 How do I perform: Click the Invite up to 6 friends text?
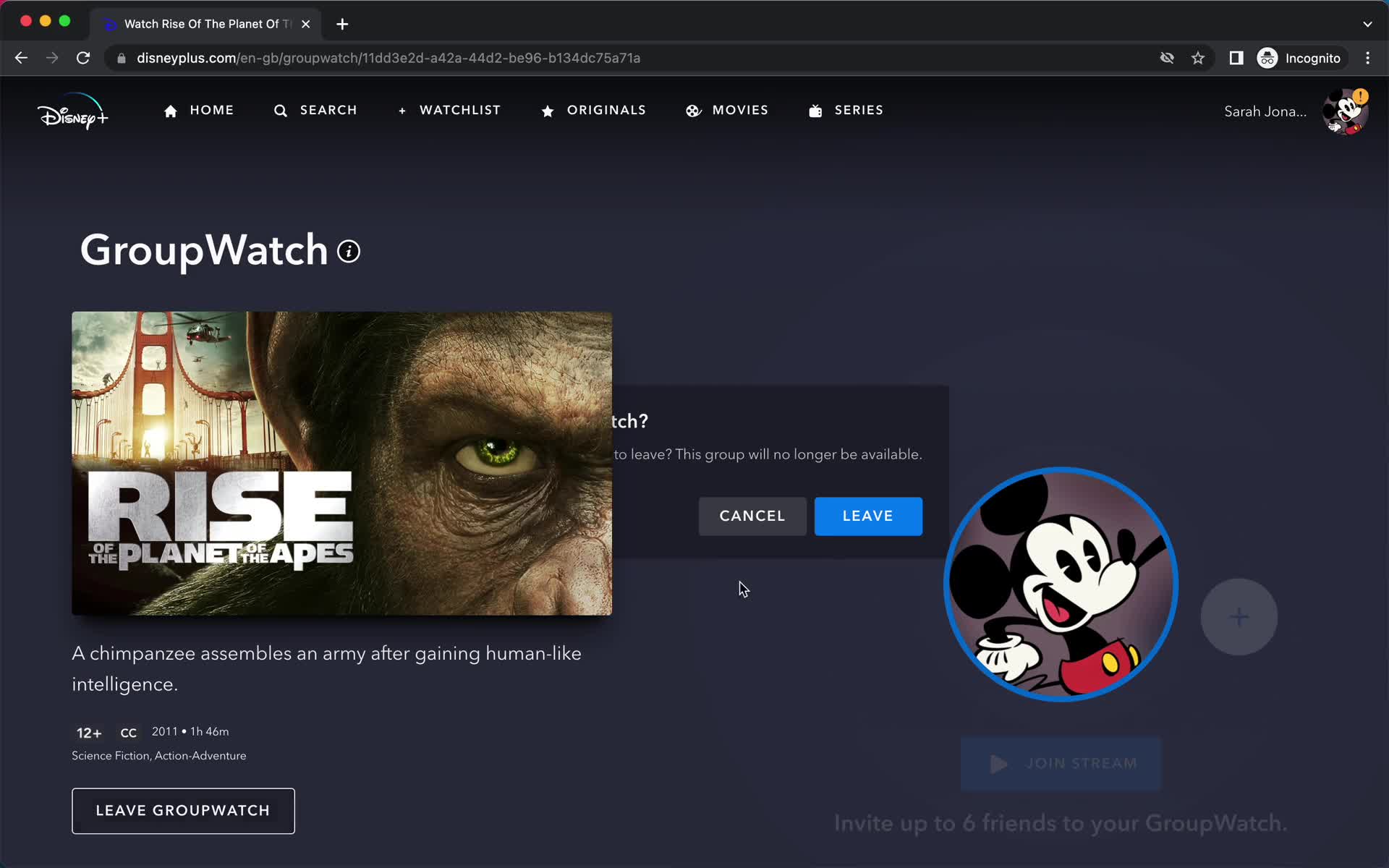[x=1061, y=823]
